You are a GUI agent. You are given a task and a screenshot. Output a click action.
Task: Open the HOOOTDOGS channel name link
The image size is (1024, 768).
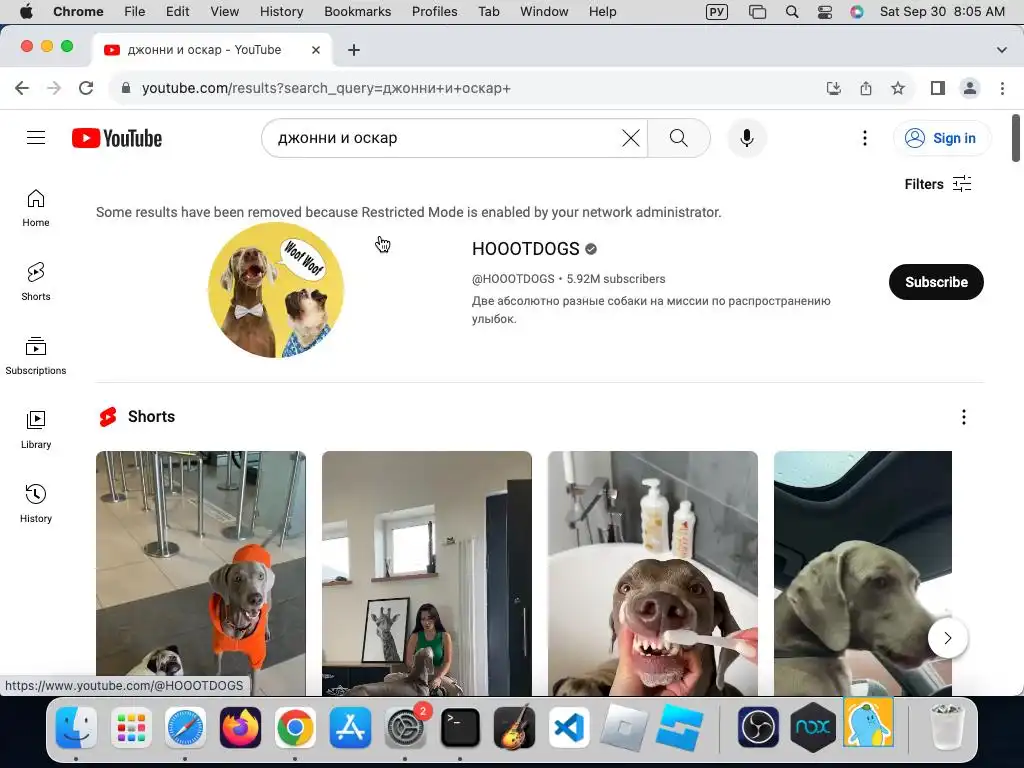click(x=526, y=249)
